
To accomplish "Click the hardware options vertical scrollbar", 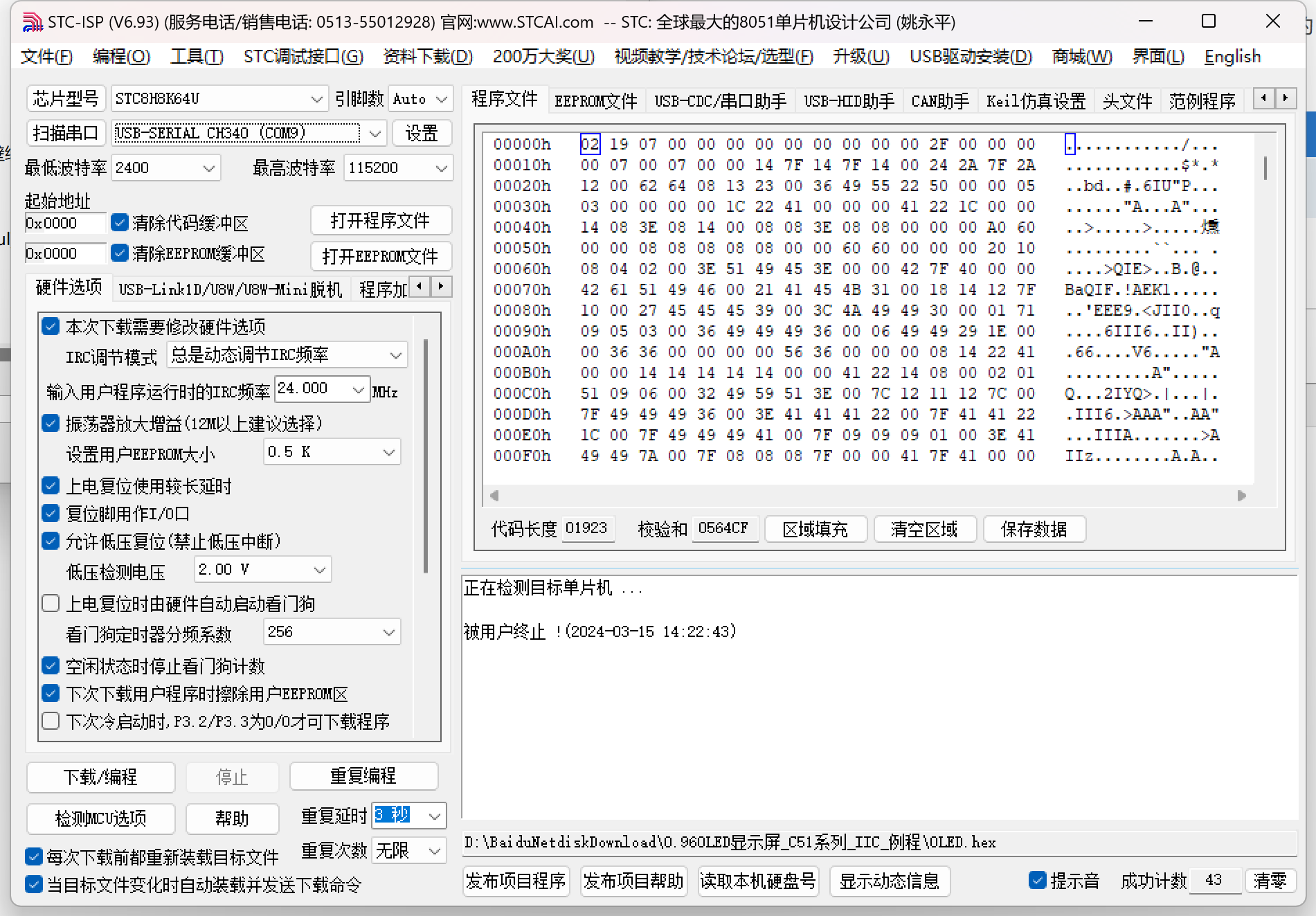I will coord(426,456).
